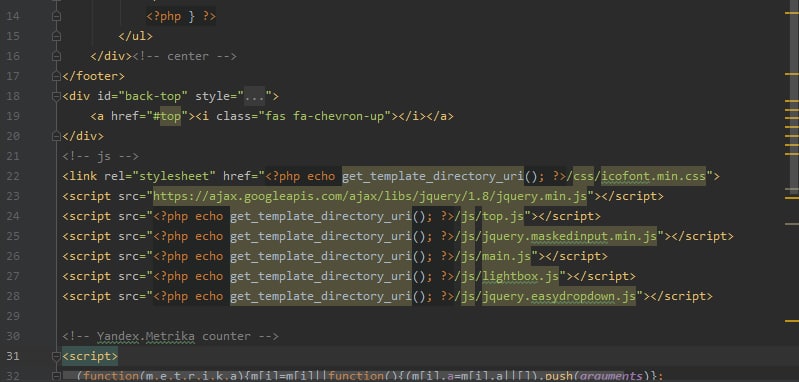This screenshot has height=382, width=799.
Task: Click the opening script tag on line 31
Action: pos(90,357)
